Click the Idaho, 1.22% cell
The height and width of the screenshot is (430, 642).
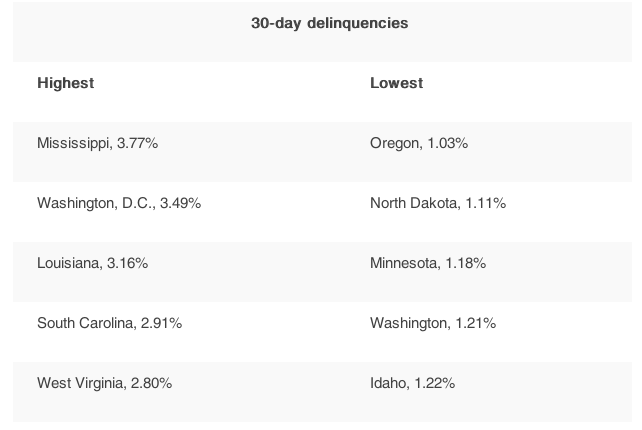pos(413,383)
